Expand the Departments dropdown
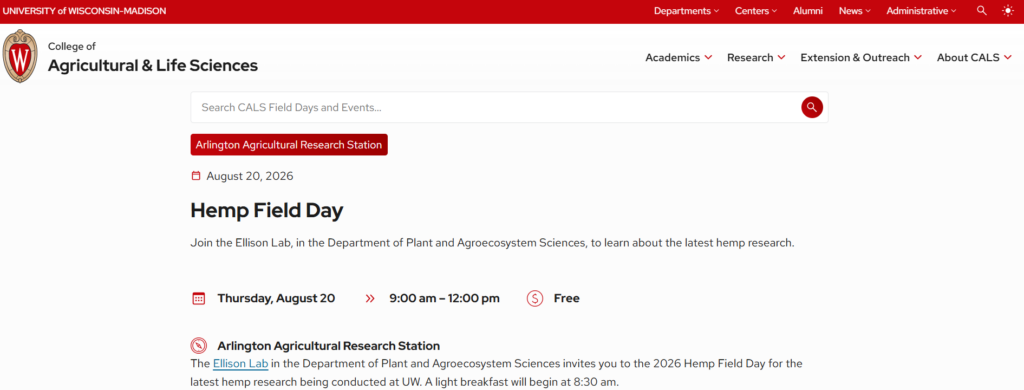 pos(686,10)
